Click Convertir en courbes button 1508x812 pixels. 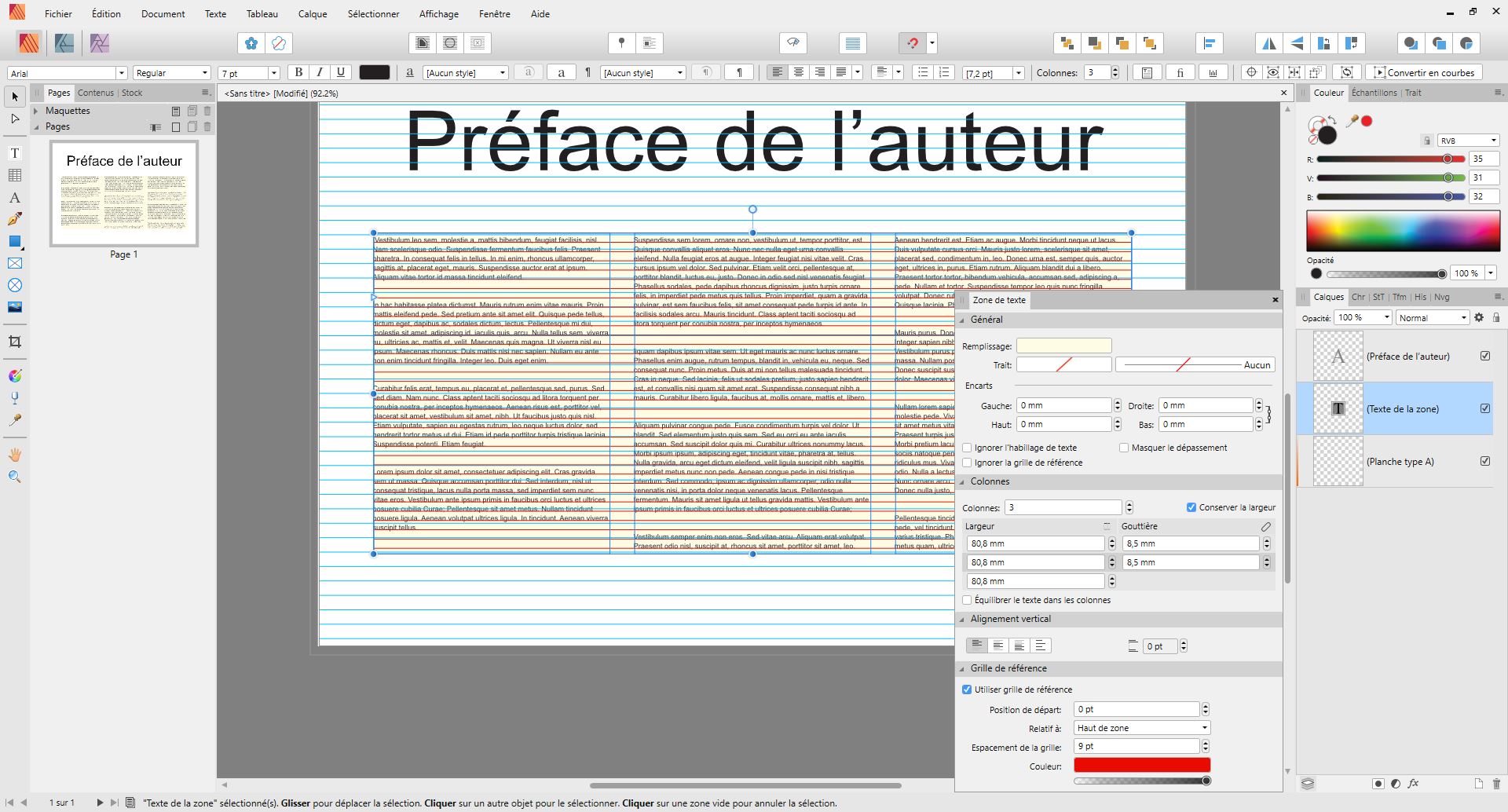click(x=1424, y=72)
